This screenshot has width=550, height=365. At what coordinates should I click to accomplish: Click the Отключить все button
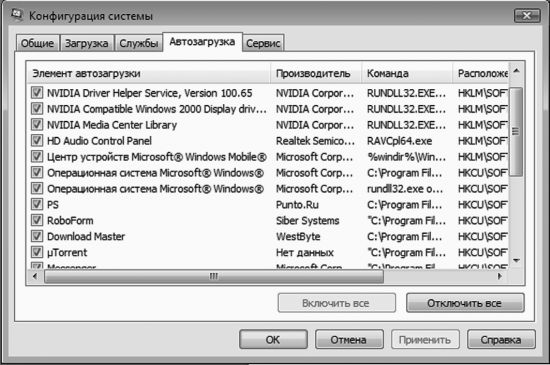(465, 303)
